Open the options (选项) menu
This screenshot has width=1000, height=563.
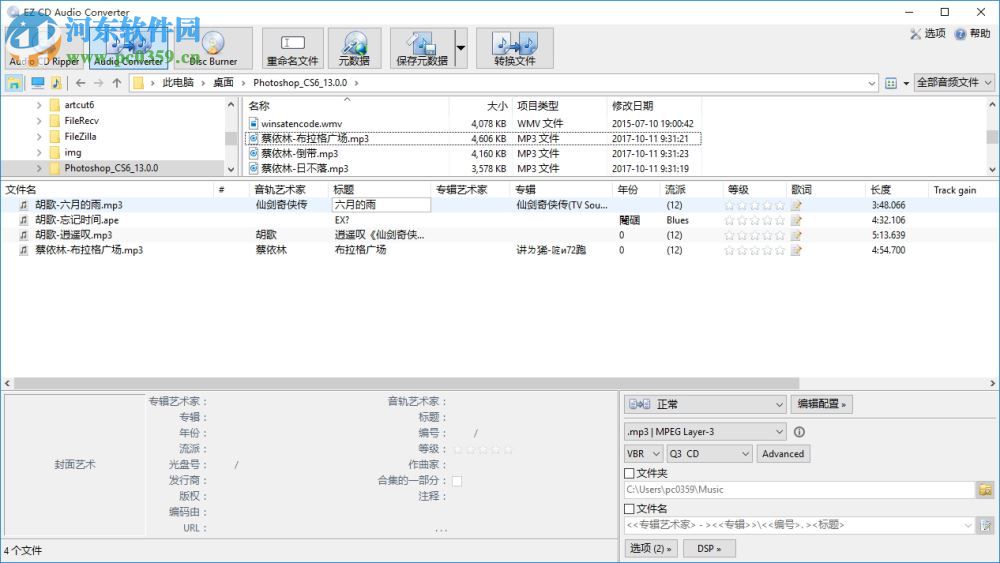(x=928, y=34)
